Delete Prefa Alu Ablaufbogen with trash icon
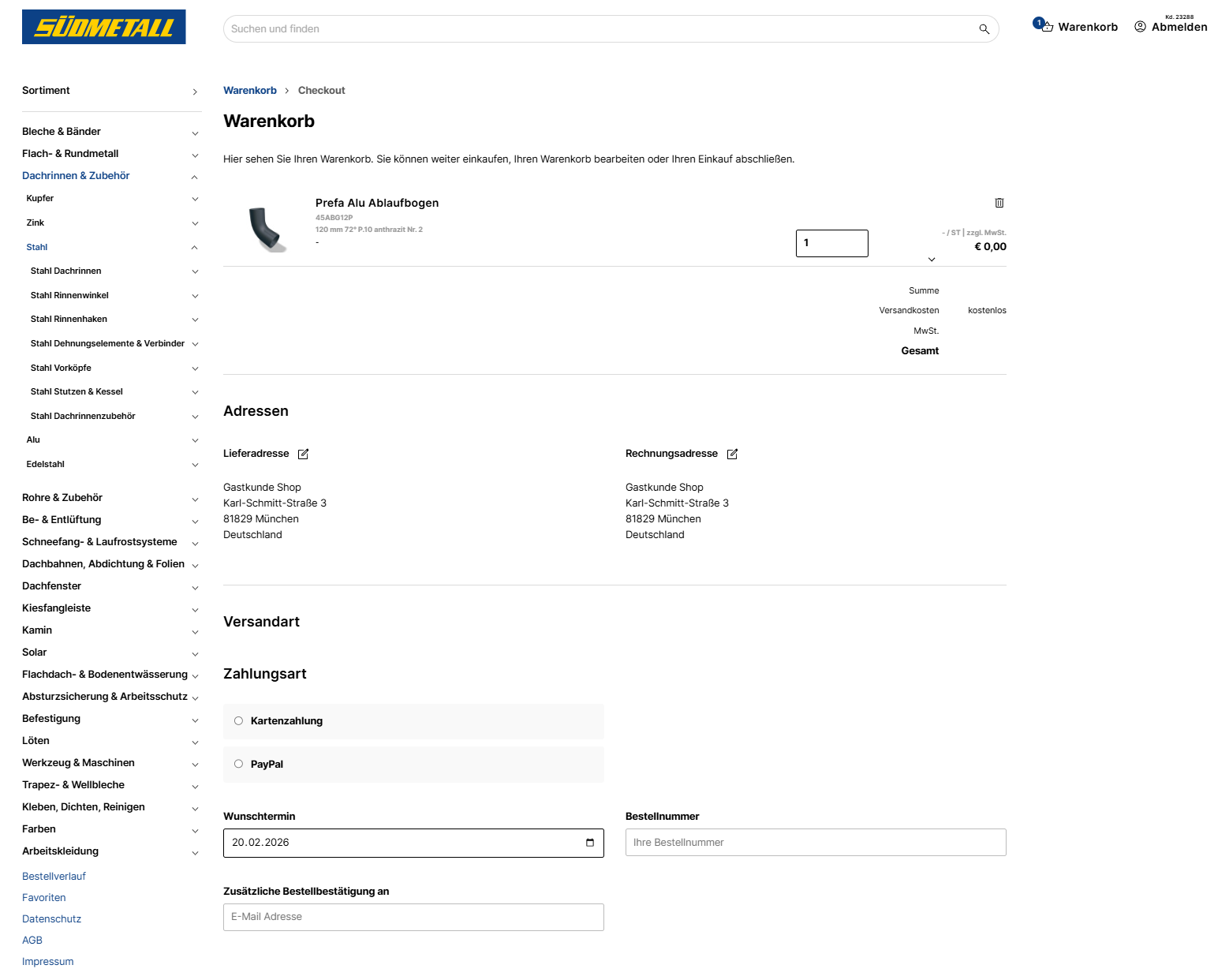 [999, 203]
